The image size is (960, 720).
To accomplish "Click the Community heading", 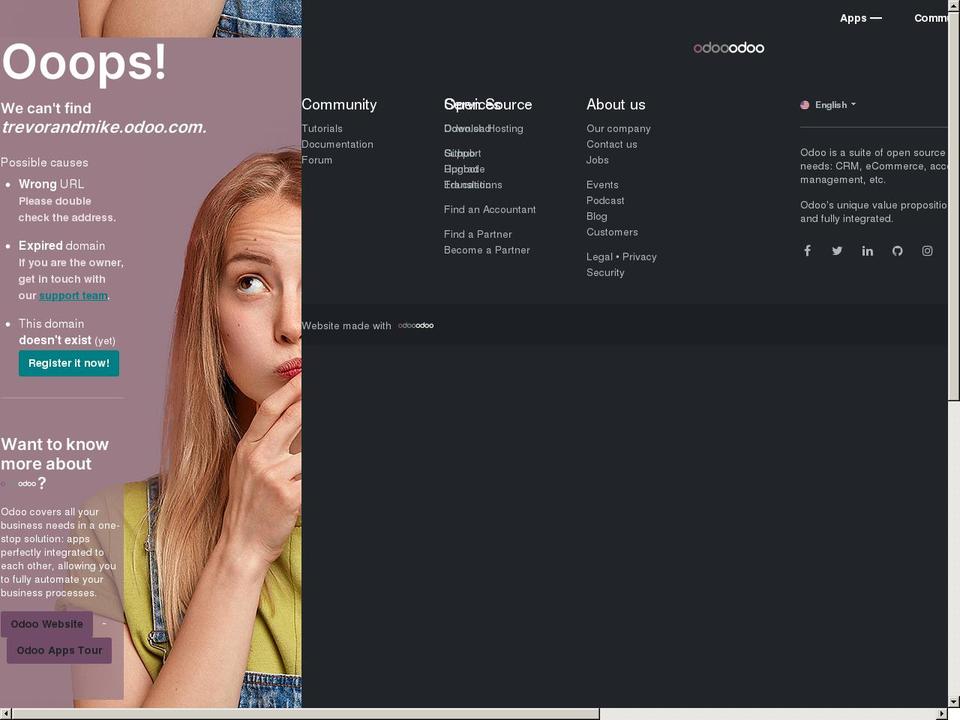I will [339, 105].
